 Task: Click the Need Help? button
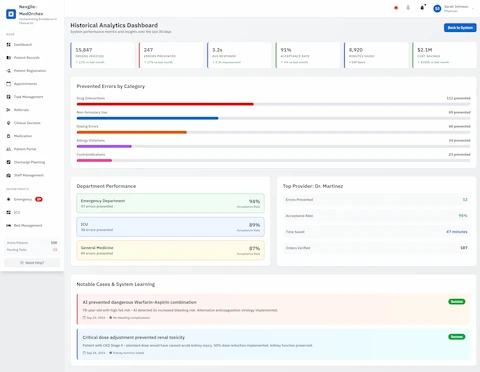[x=32, y=263]
